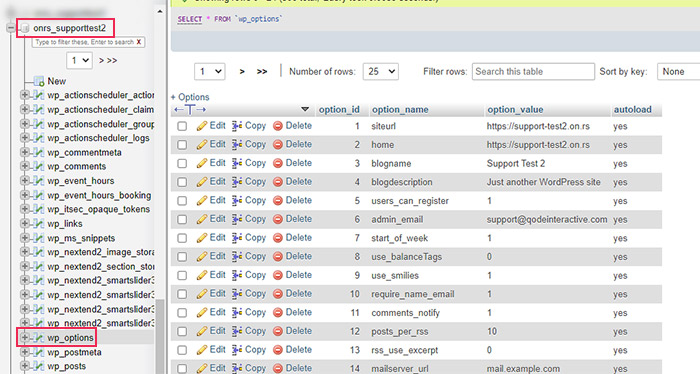Click the Delete icon for use_smilies row
Image resolution: width=700 pixels, height=374 pixels.
tap(278, 275)
